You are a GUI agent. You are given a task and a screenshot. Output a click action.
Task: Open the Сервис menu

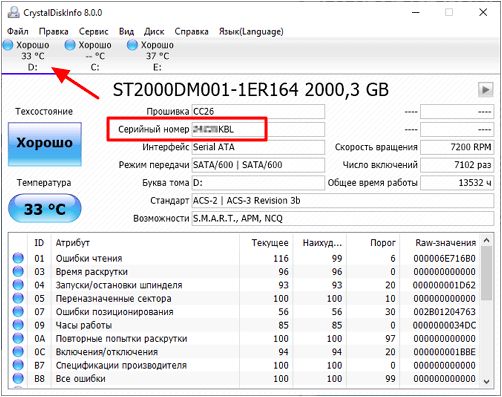point(94,32)
